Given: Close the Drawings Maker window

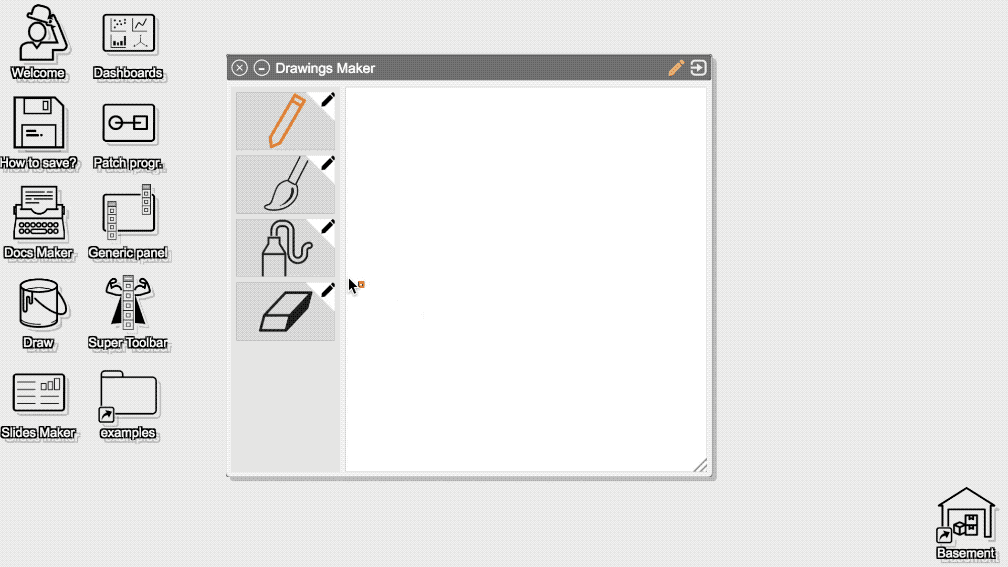Looking at the screenshot, I should pyautogui.click(x=239, y=68).
